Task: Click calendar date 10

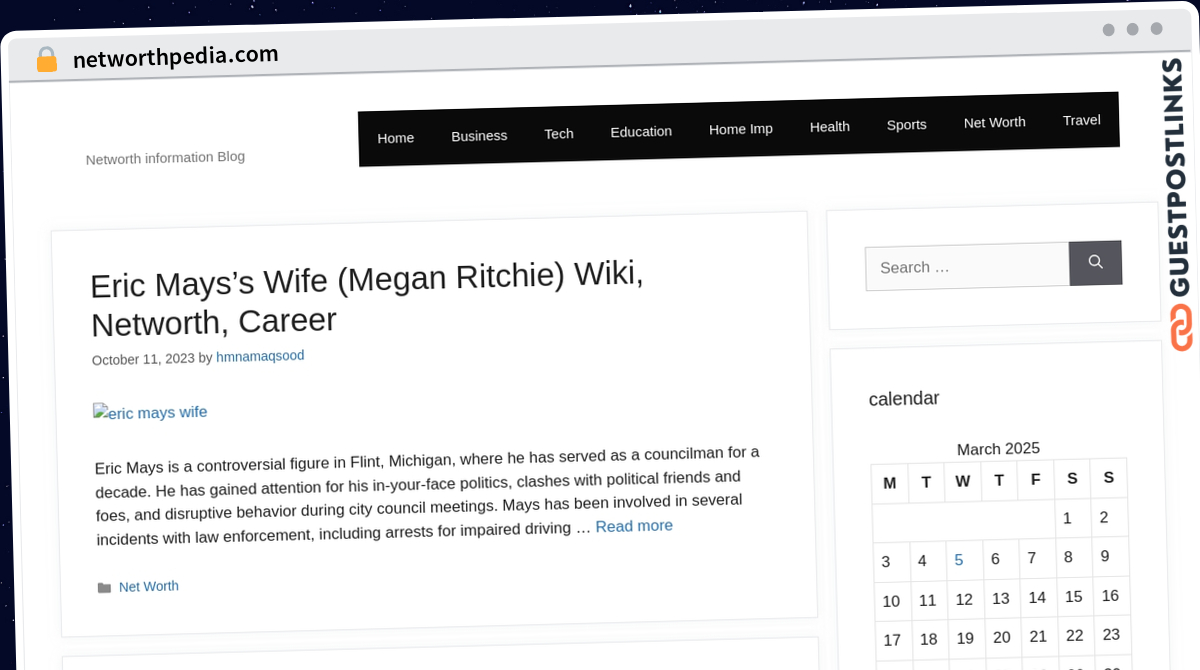Action: coord(891,602)
